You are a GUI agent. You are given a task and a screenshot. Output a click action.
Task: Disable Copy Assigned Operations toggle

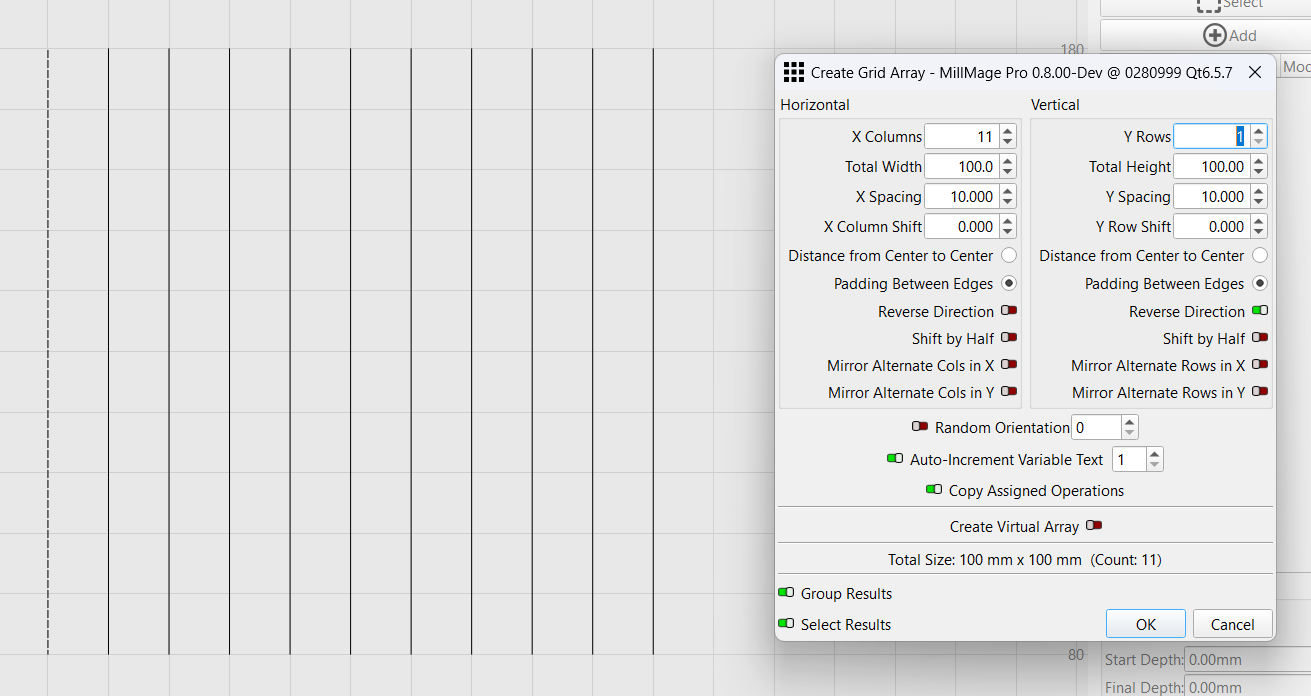coord(934,490)
